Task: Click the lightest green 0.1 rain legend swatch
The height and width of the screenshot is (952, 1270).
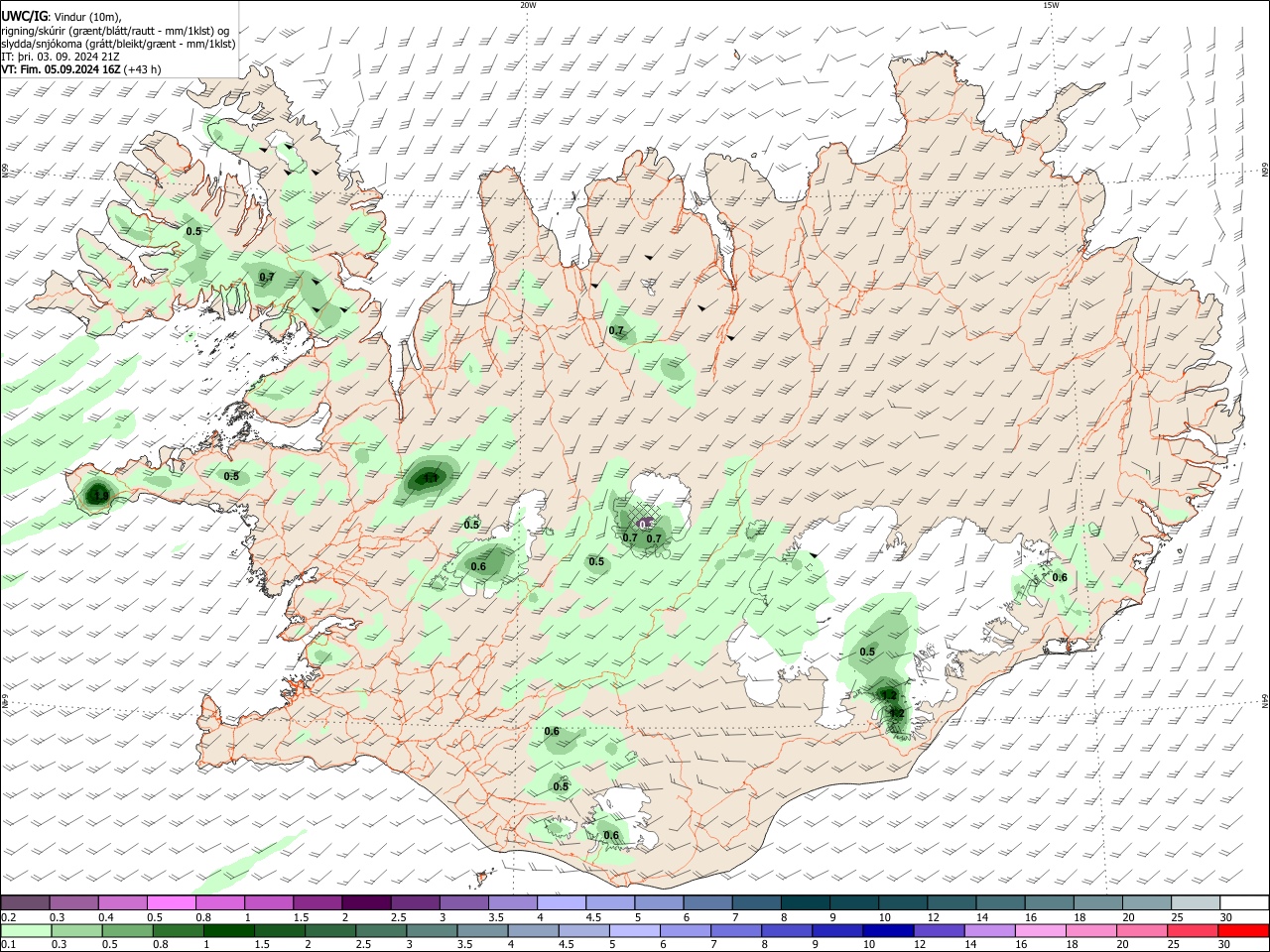Action: pyautogui.click(x=26, y=931)
